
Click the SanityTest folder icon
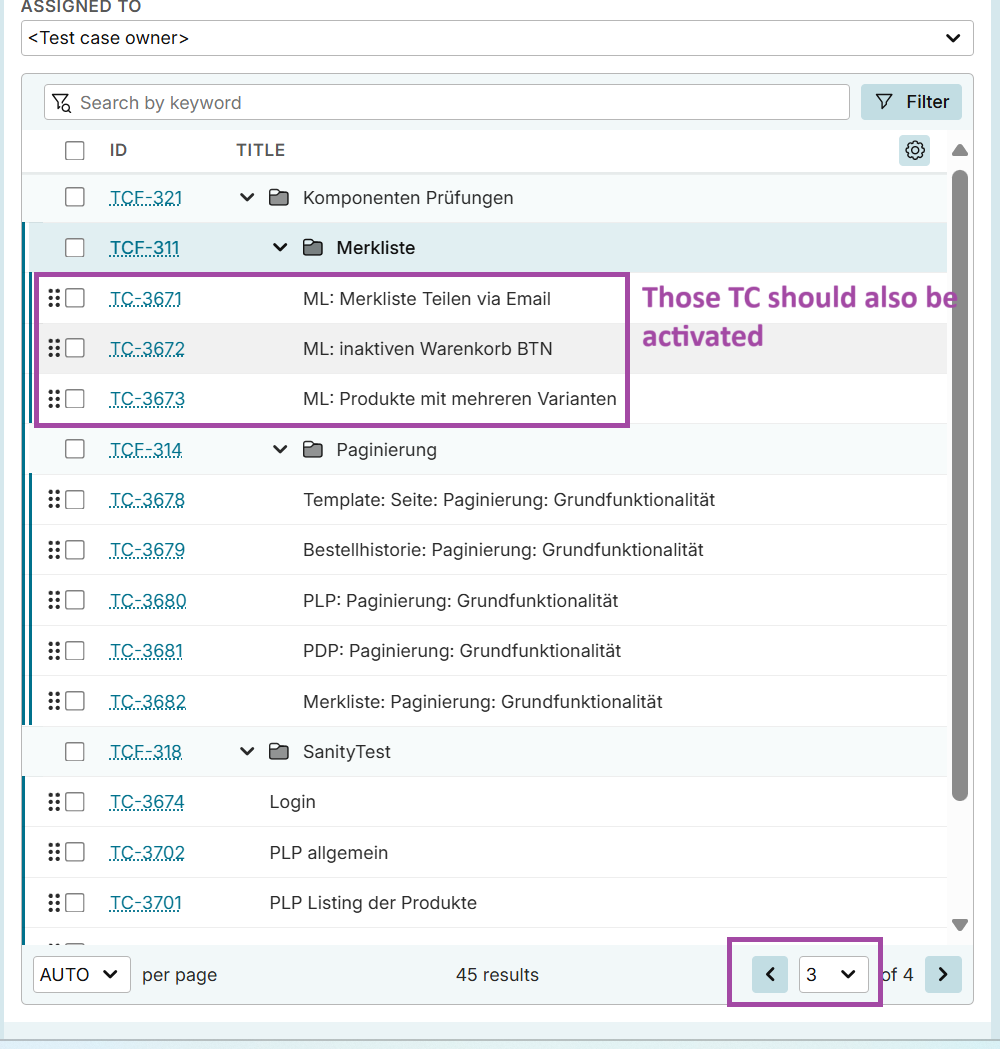279,752
